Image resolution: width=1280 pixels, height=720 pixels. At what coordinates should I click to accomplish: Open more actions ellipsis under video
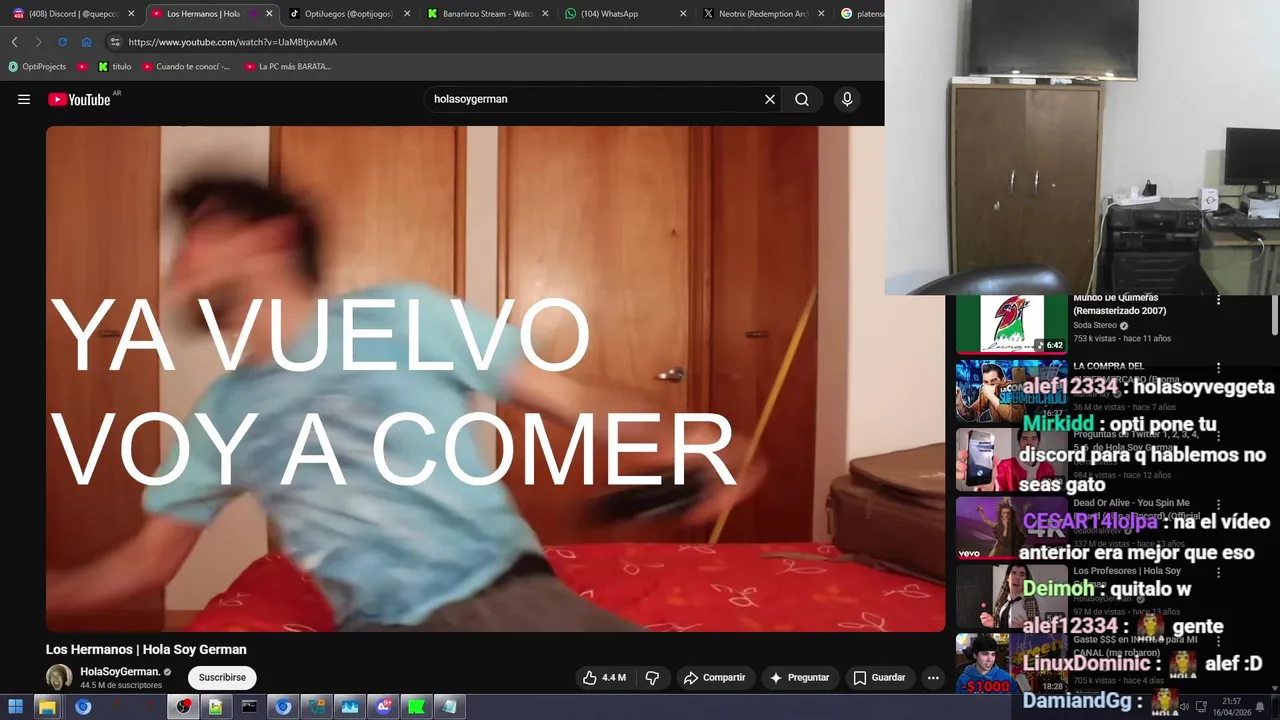[x=933, y=677]
